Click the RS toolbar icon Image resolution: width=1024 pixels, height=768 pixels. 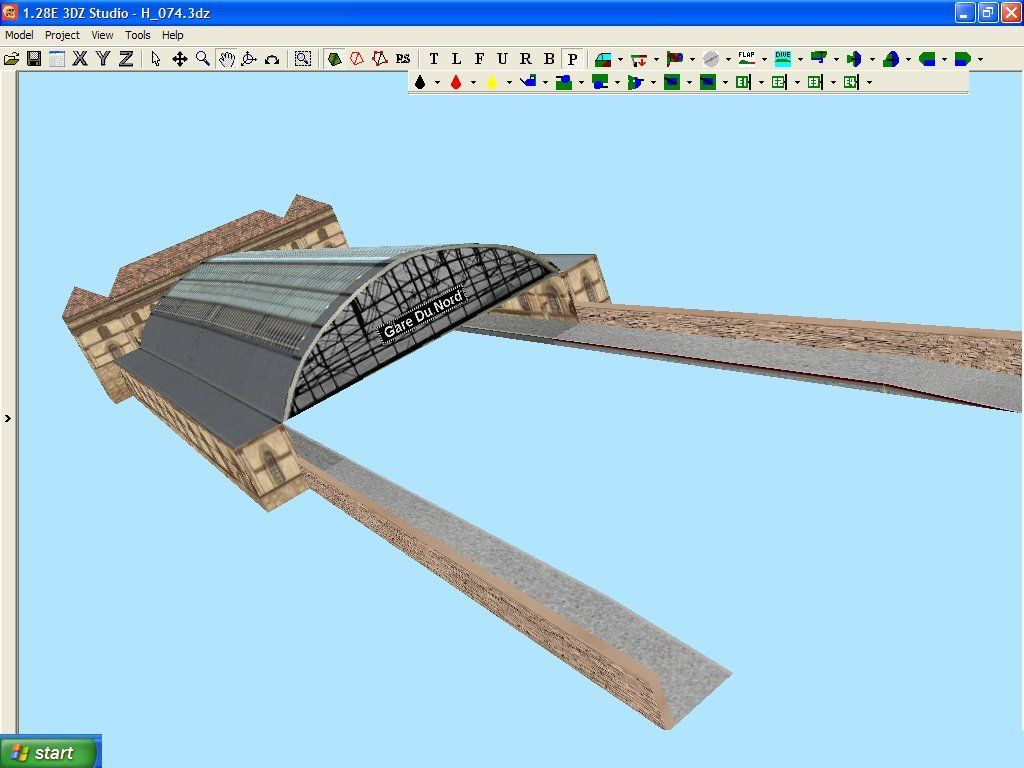403,59
